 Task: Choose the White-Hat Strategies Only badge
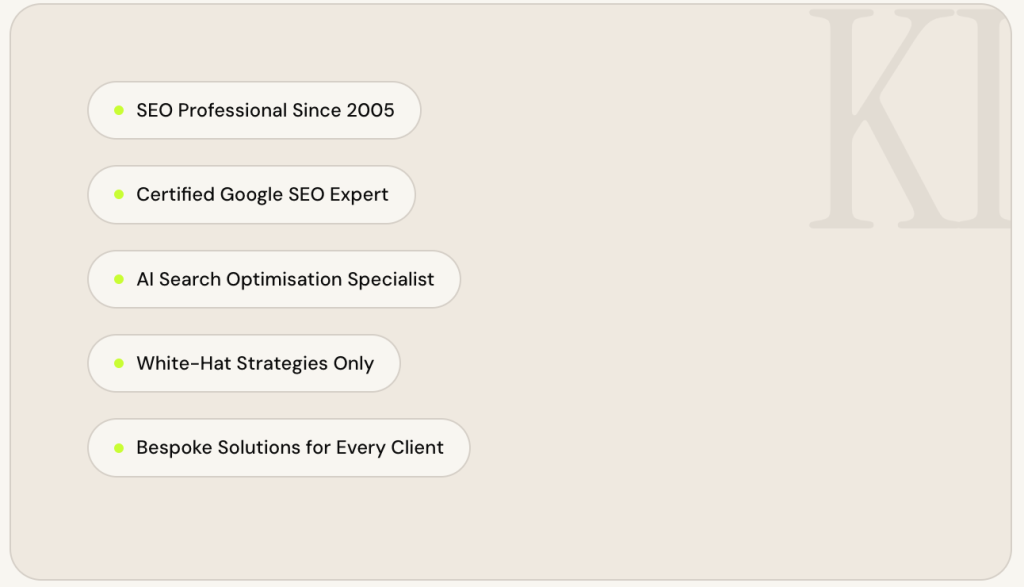pyautogui.click(x=244, y=363)
